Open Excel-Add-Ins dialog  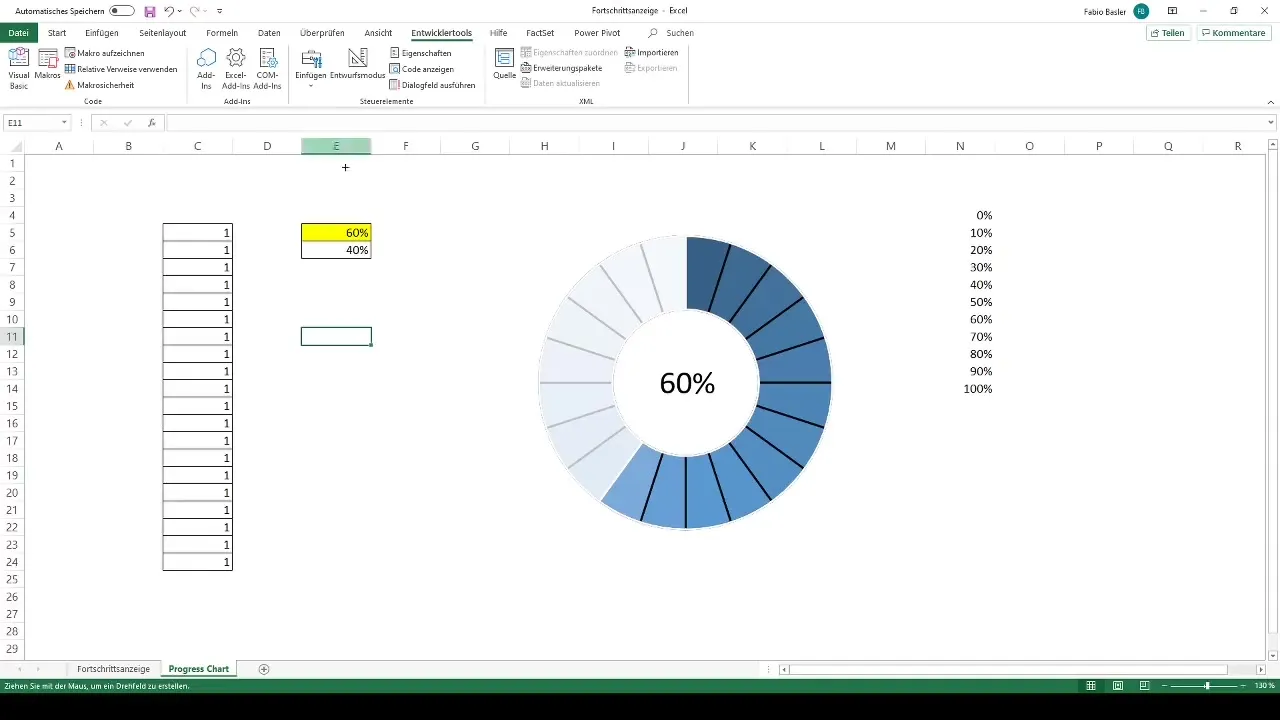236,67
